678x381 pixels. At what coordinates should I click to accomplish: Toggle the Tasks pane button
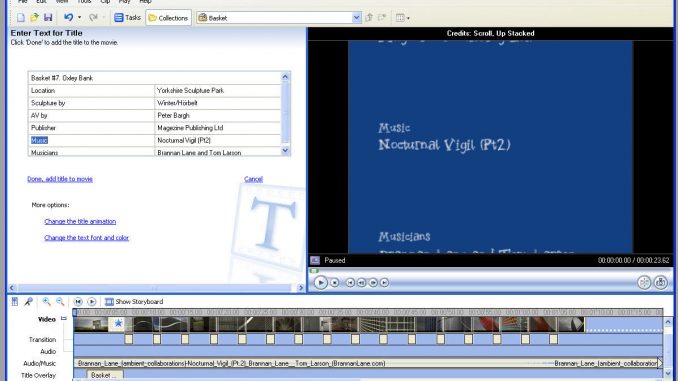point(127,18)
